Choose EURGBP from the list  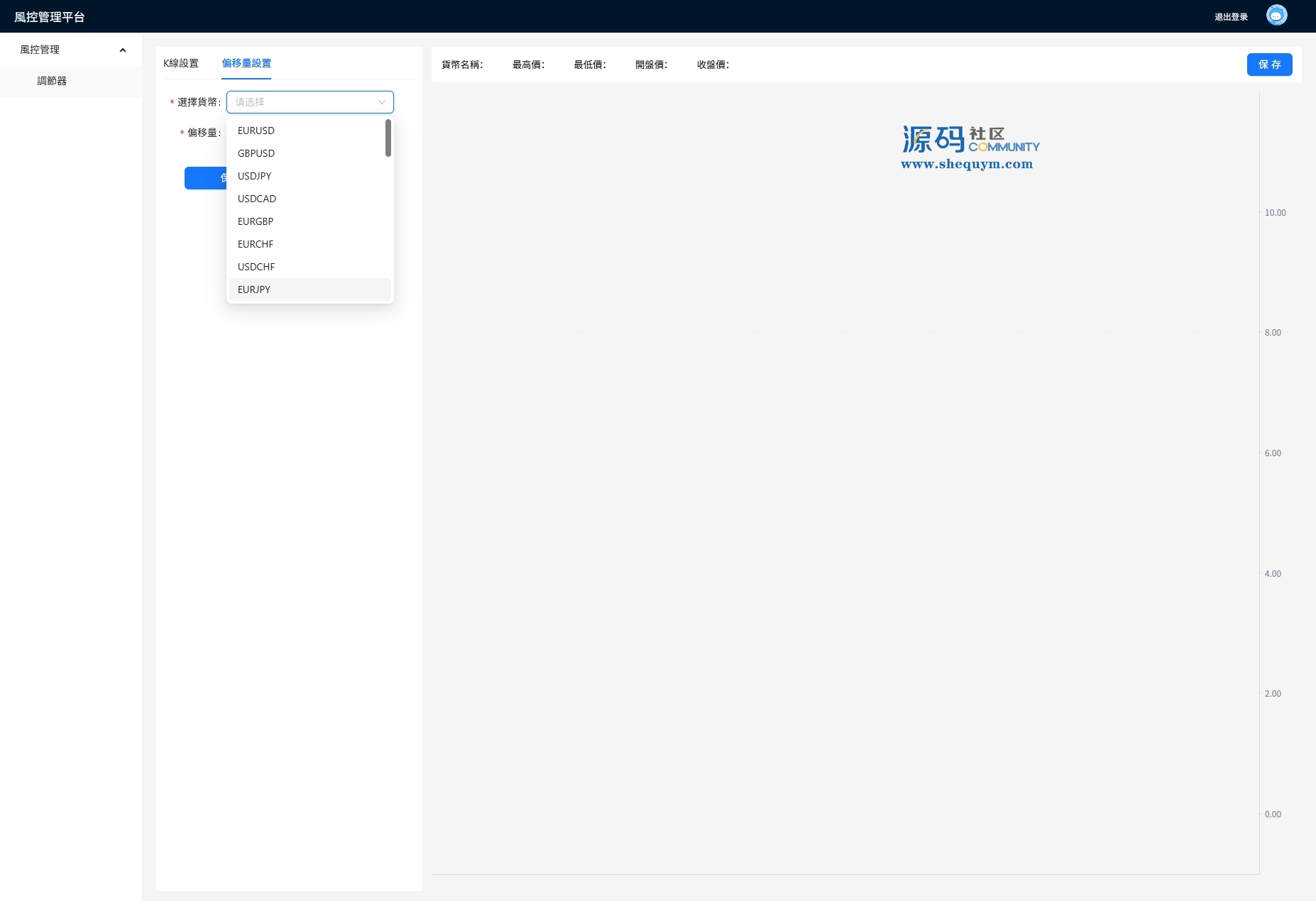pos(256,221)
